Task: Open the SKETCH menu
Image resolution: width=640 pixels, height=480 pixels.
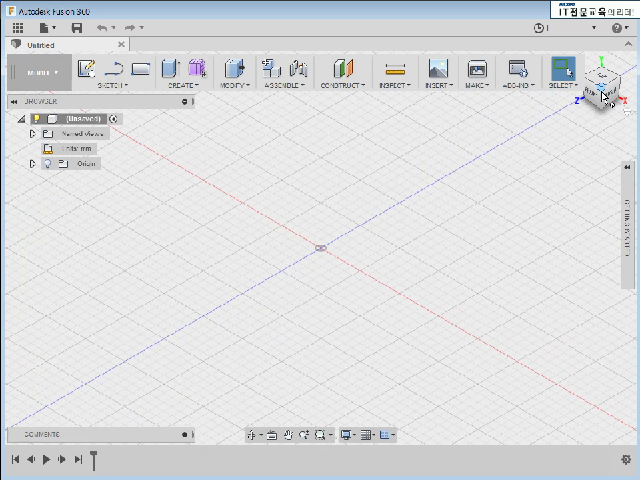Action: point(113,85)
